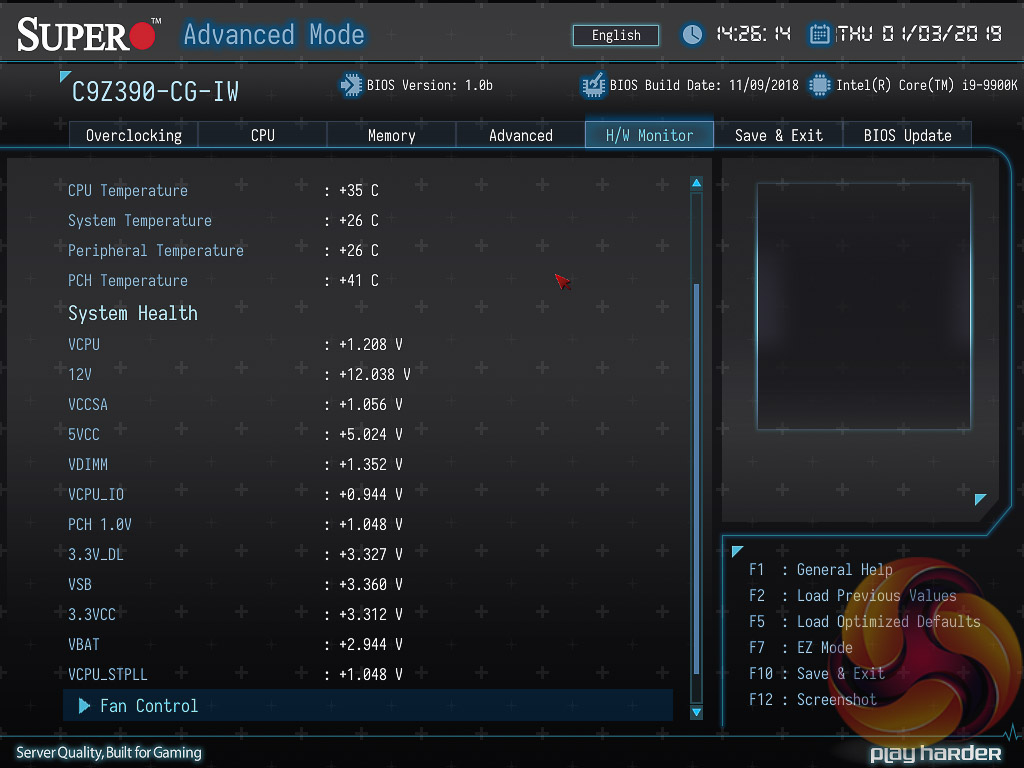Switch to the BIOS Update tab

(x=907, y=135)
